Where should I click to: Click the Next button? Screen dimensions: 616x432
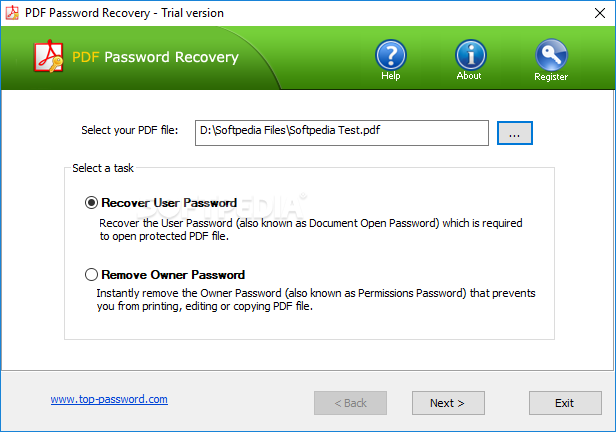pos(448,403)
